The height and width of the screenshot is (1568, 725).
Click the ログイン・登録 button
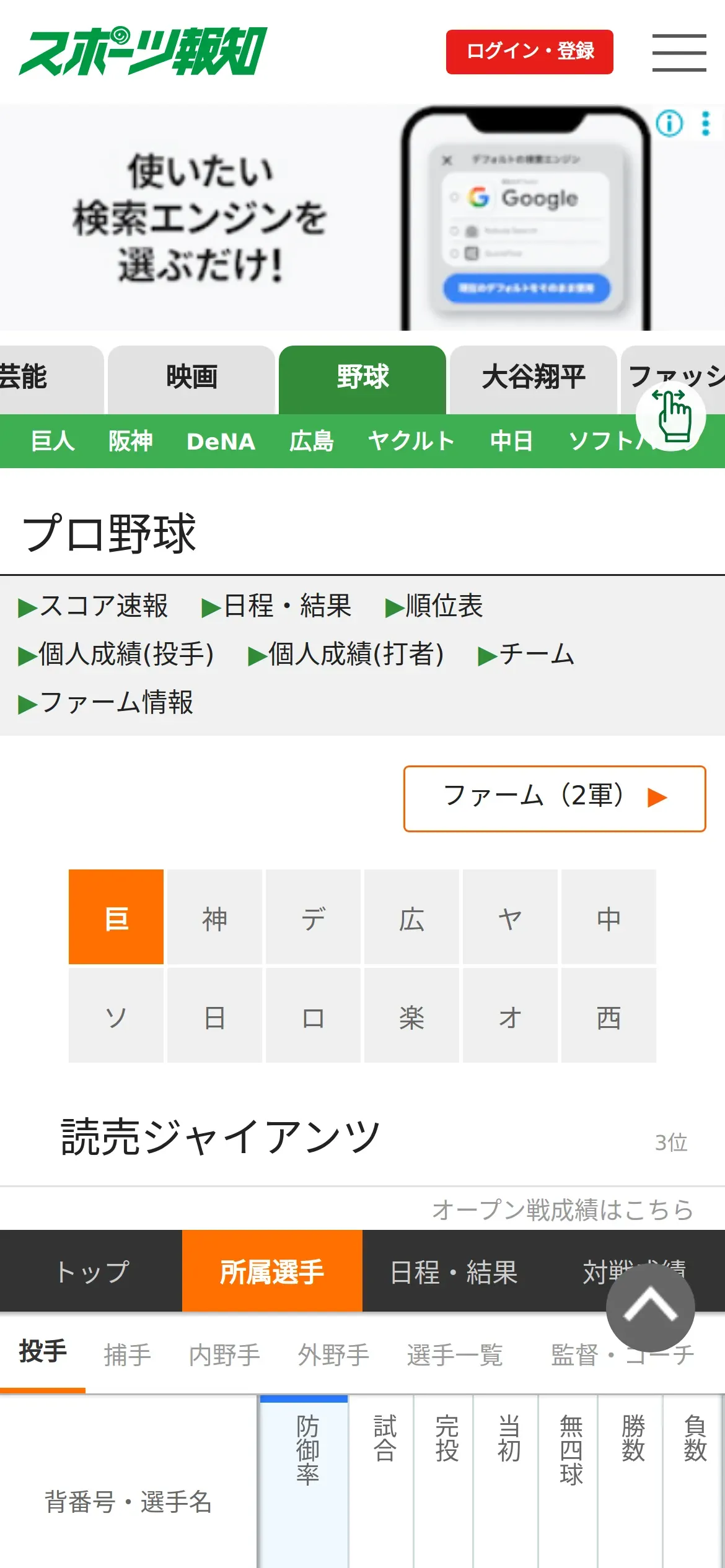529,52
